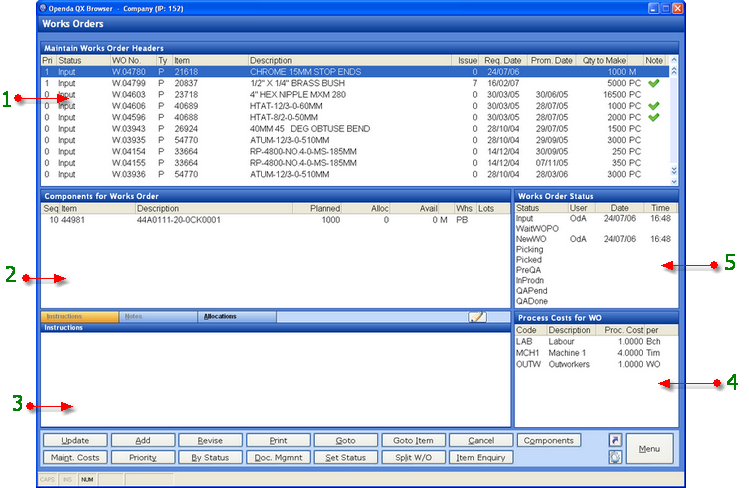The width and height of the screenshot is (749, 488).
Task: Switch to the Instructions tab
Action: [80, 317]
